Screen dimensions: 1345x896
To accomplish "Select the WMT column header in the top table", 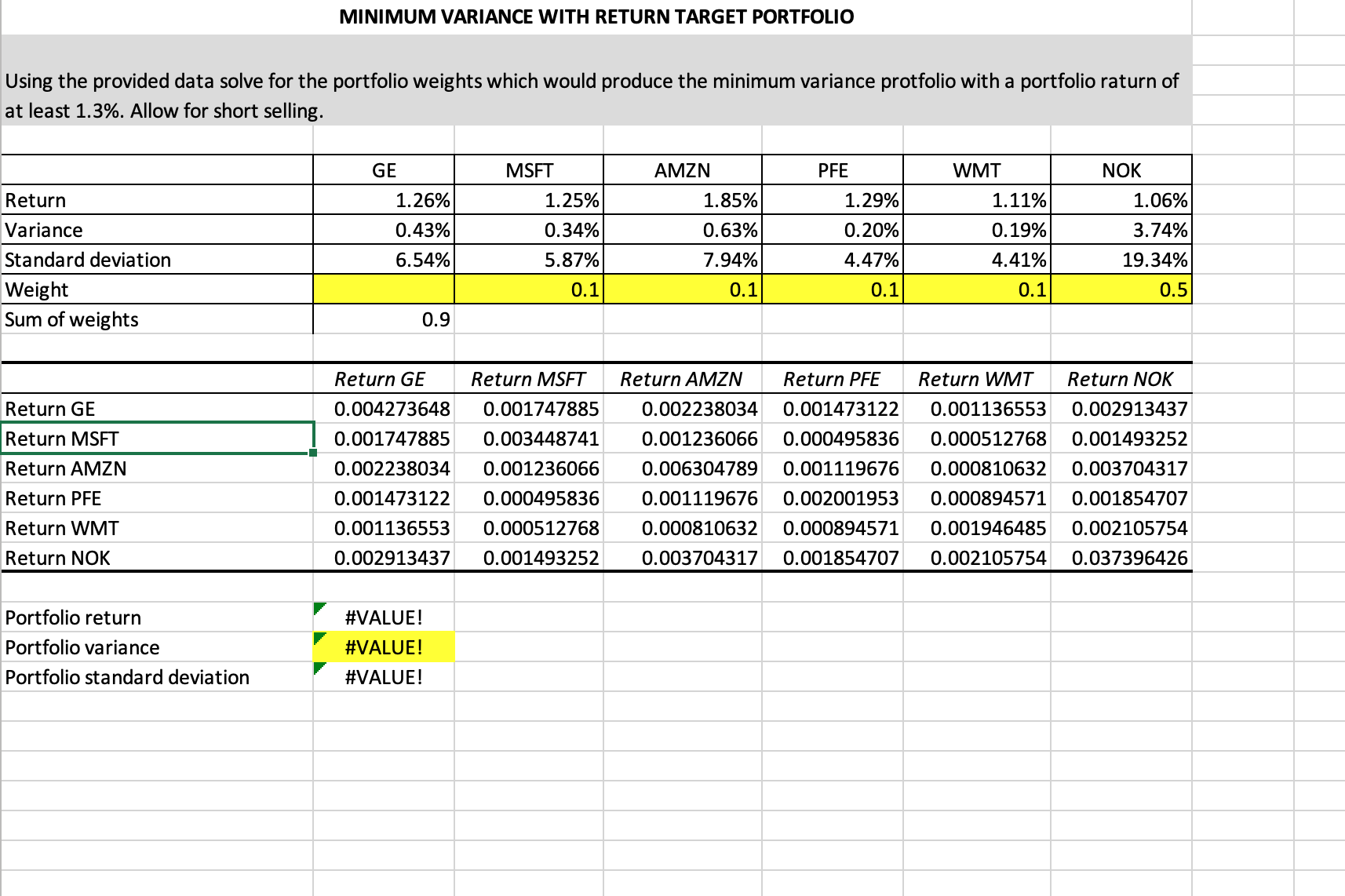I will [x=977, y=170].
